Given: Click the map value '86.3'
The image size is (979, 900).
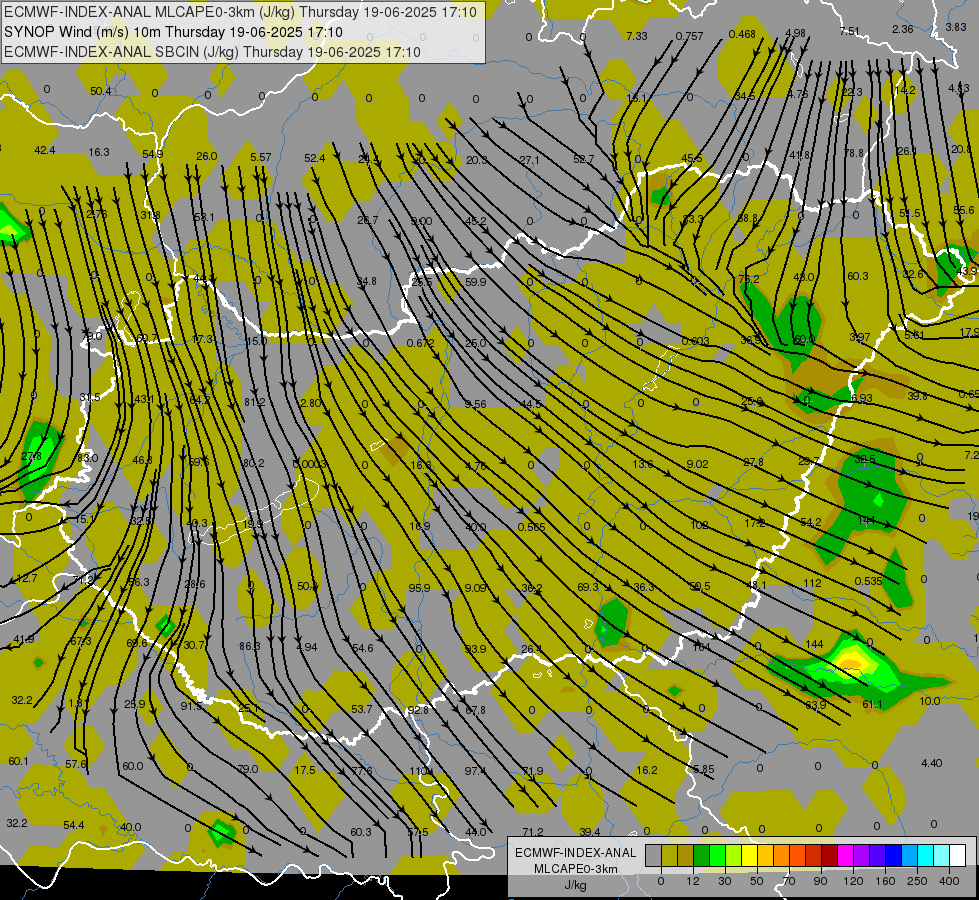Looking at the screenshot, I should (250, 646).
